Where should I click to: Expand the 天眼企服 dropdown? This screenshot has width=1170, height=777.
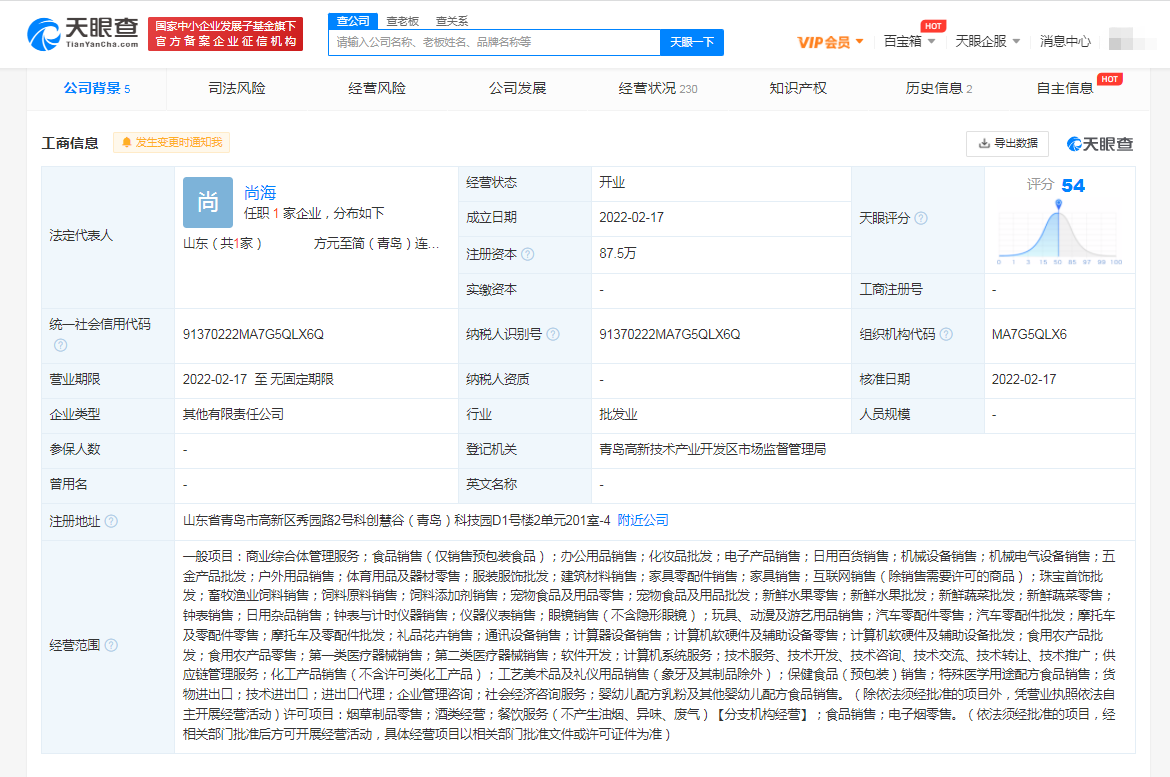tap(988, 41)
